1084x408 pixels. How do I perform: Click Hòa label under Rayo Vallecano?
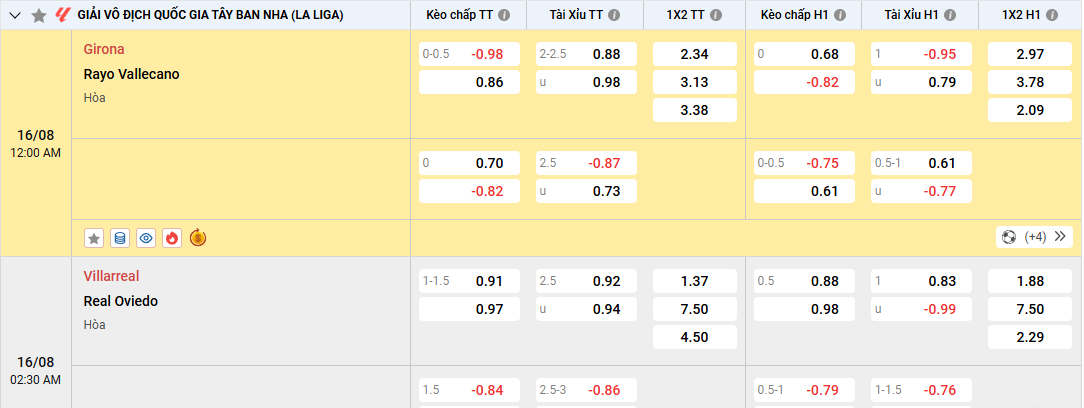tap(94, 98)
